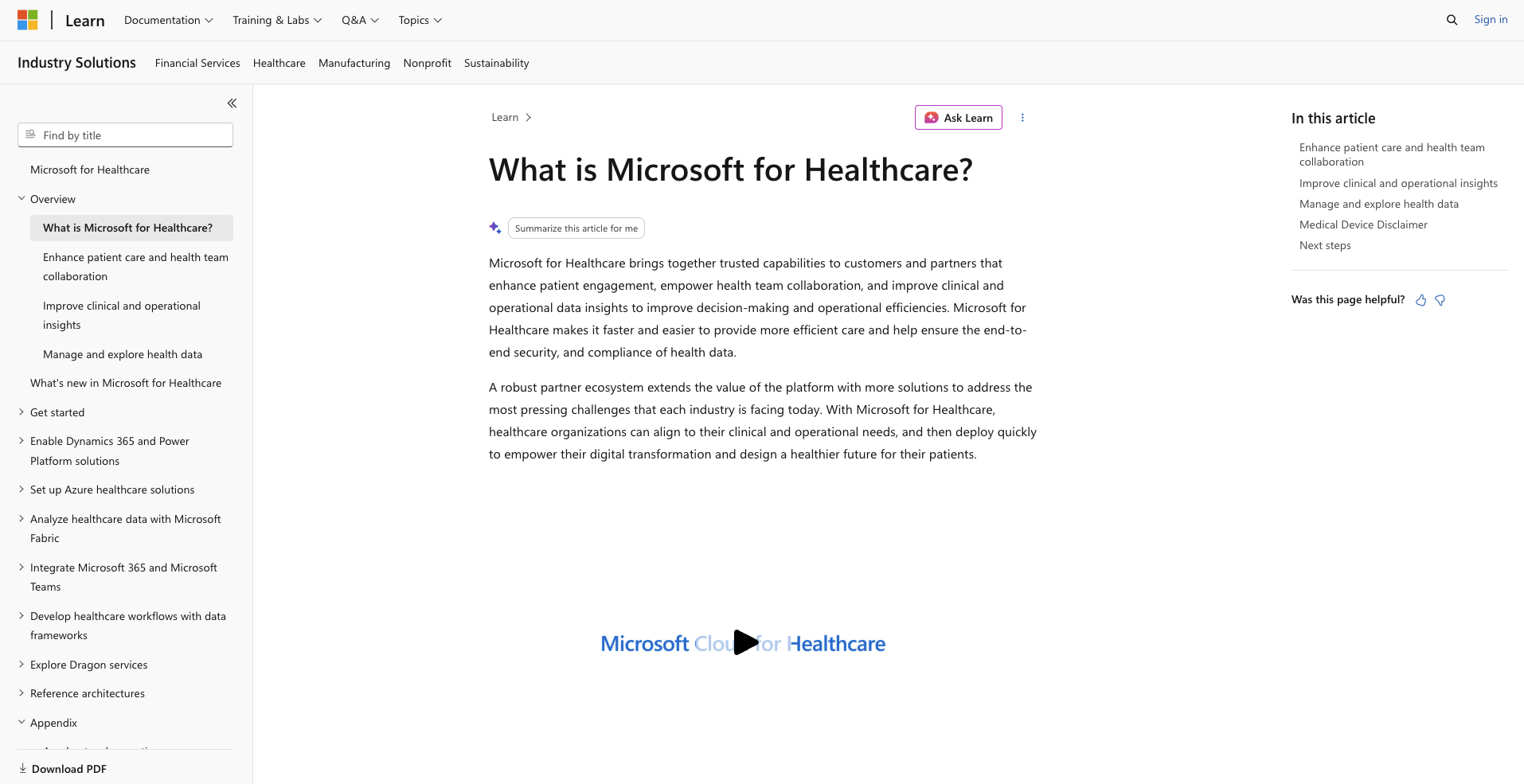Open sidebar Manage and explore health data
The height and width of the screenshot is (784, 1524).
(x=123, y=354)
